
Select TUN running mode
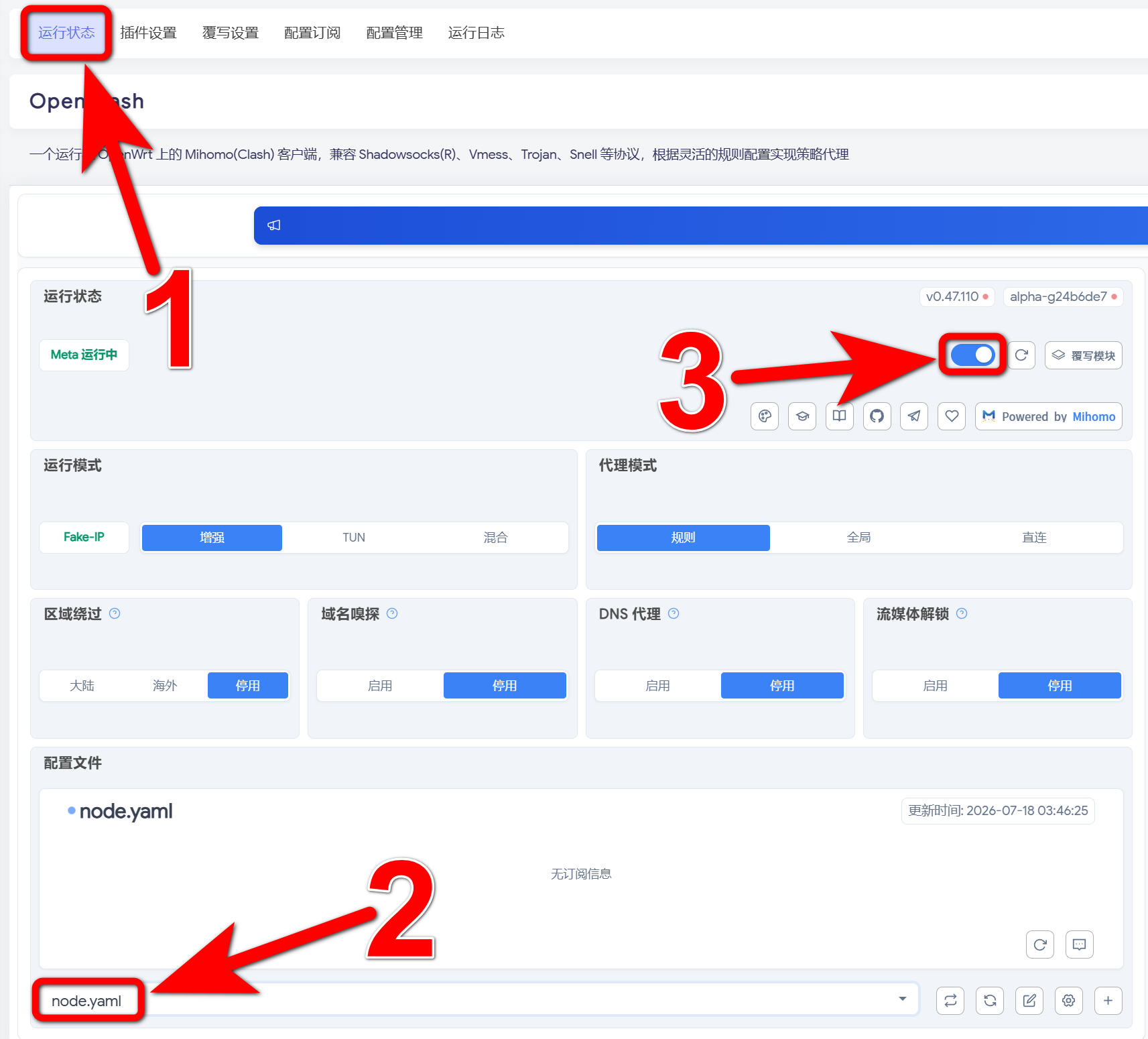[354, 538]
